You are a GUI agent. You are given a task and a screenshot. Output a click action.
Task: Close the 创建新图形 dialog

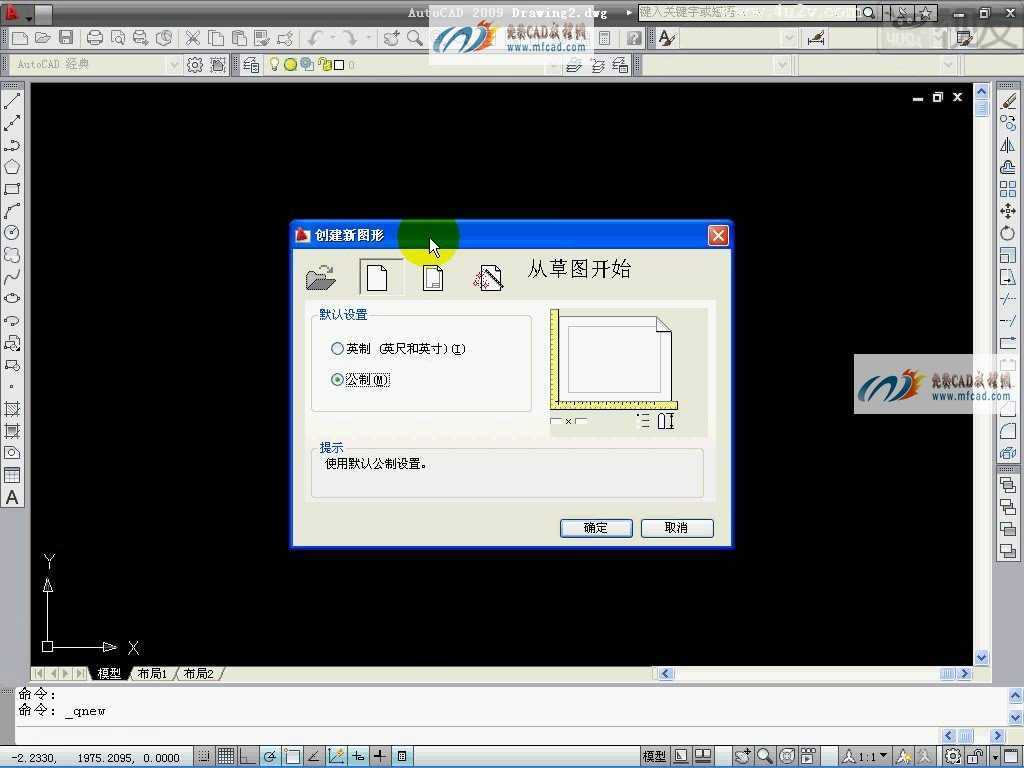(x=718, y=235)
